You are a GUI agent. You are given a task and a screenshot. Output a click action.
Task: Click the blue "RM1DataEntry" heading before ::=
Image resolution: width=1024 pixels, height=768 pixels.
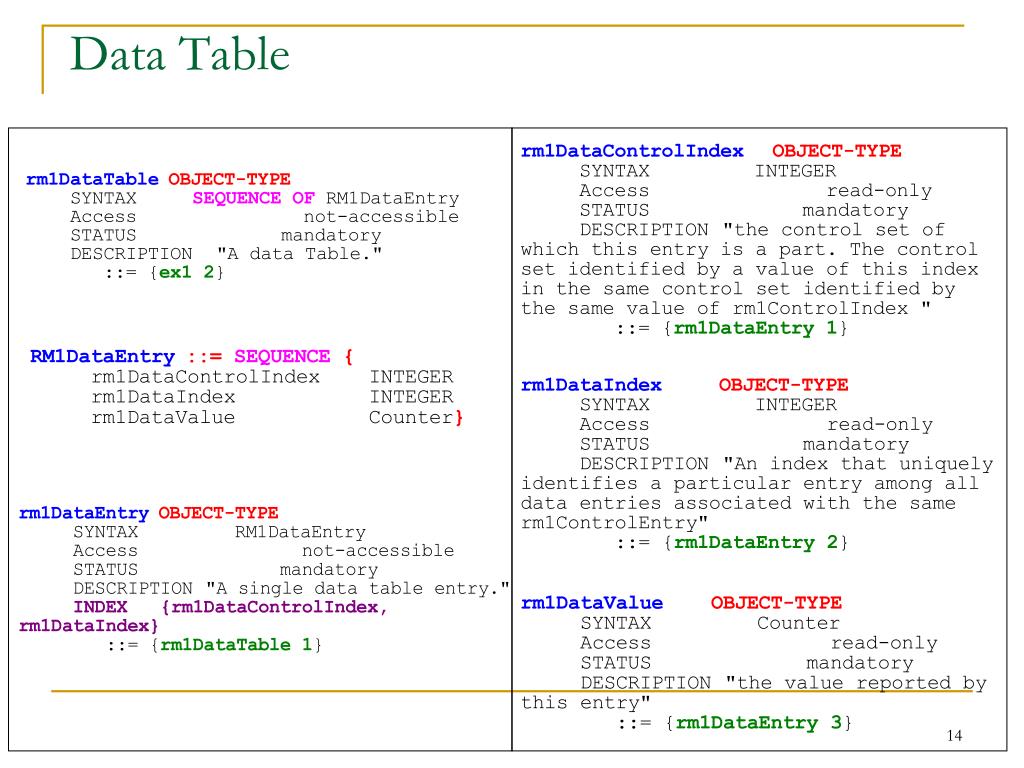pos(103,357)
